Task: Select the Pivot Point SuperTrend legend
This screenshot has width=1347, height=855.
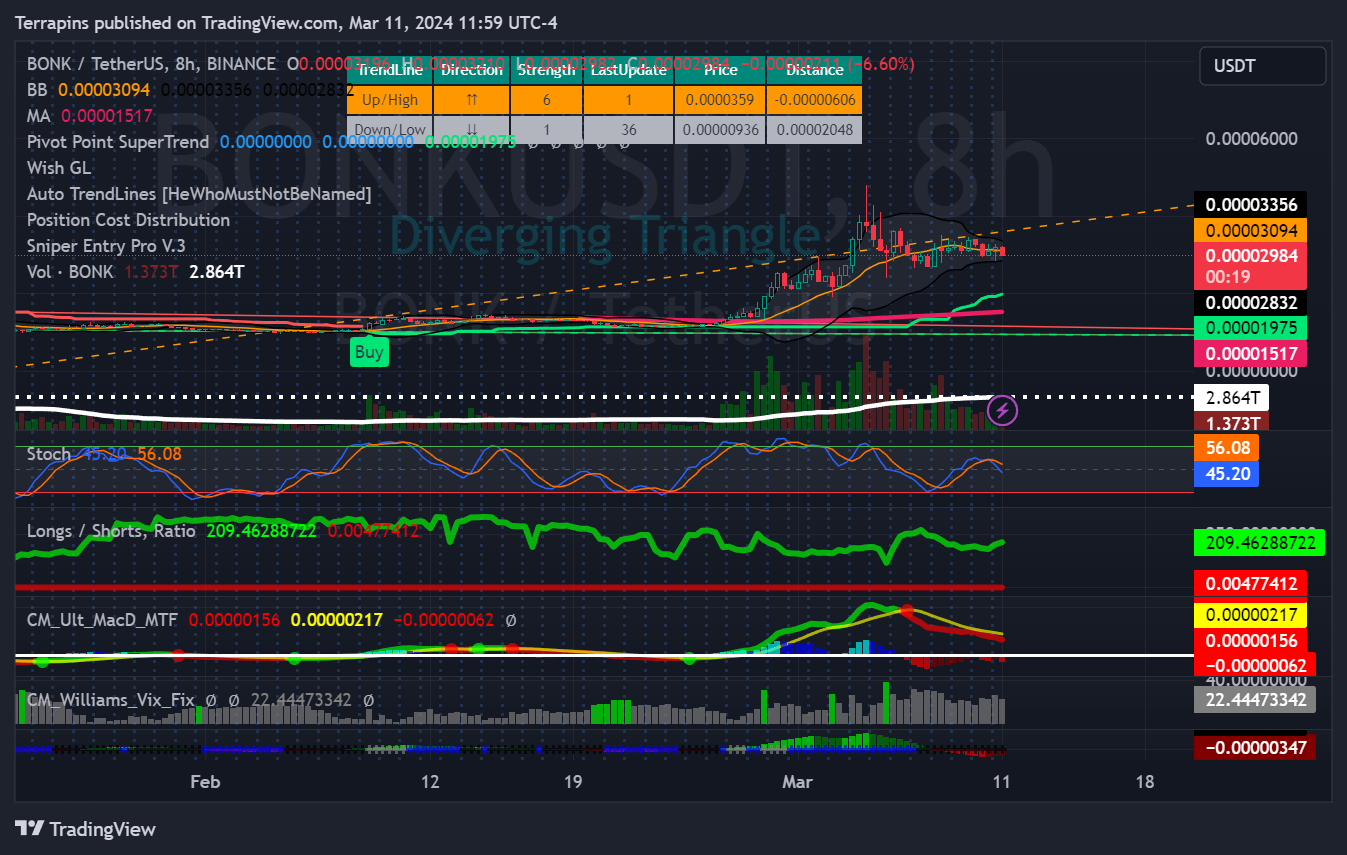Action: pyautogui.click(x=118, y=142)
